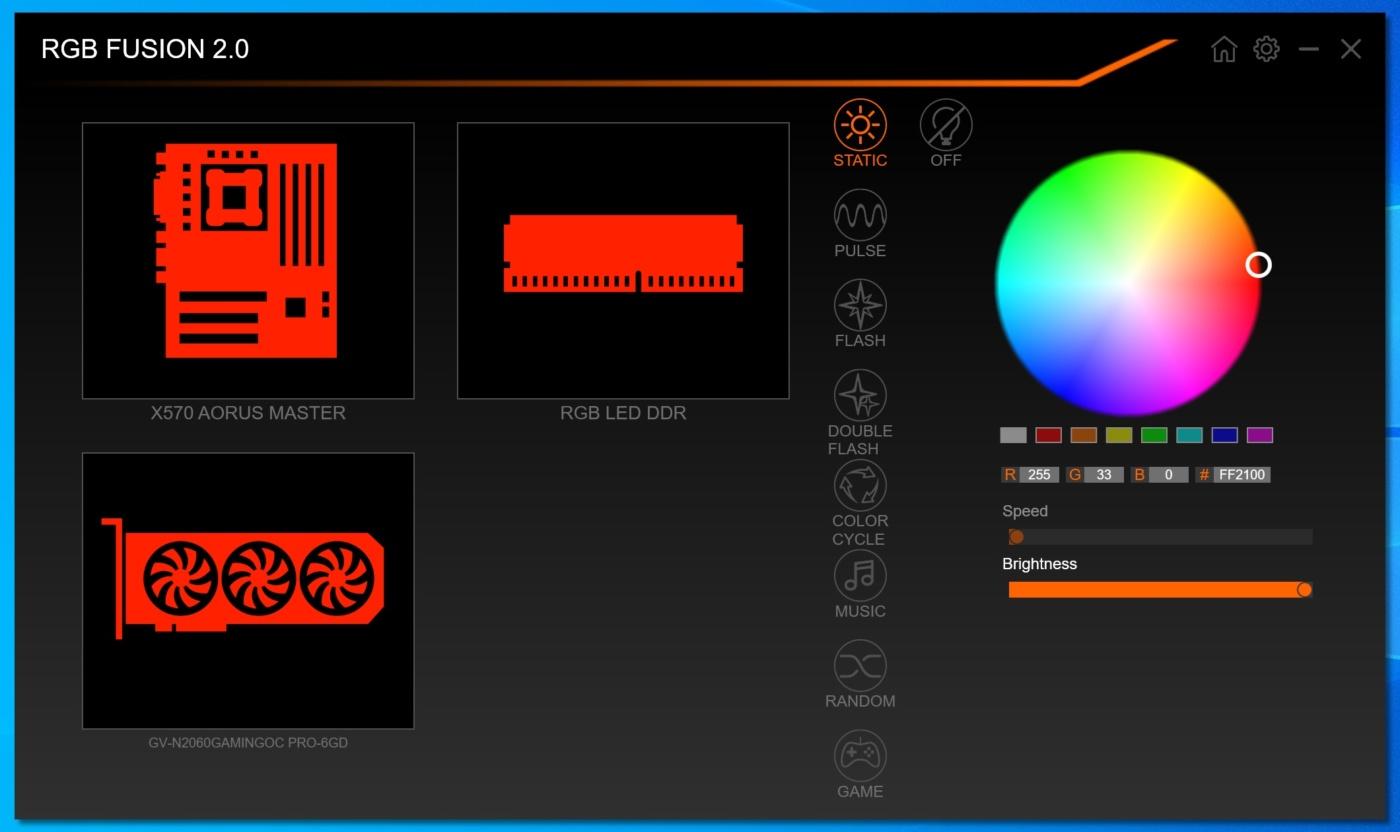This screenshot has height=832, width=1400.
Task: Click the R value field showing 255
Action: click(x=1040, y=475)
